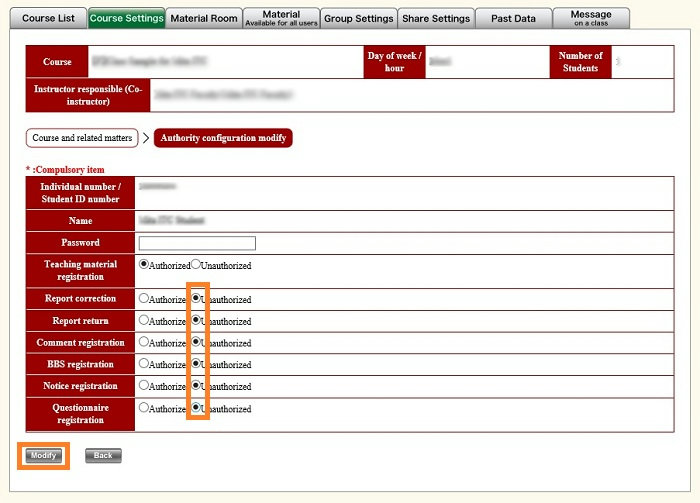
Task: Select Unauthorized for BBS registration
Action: point(196,365)
